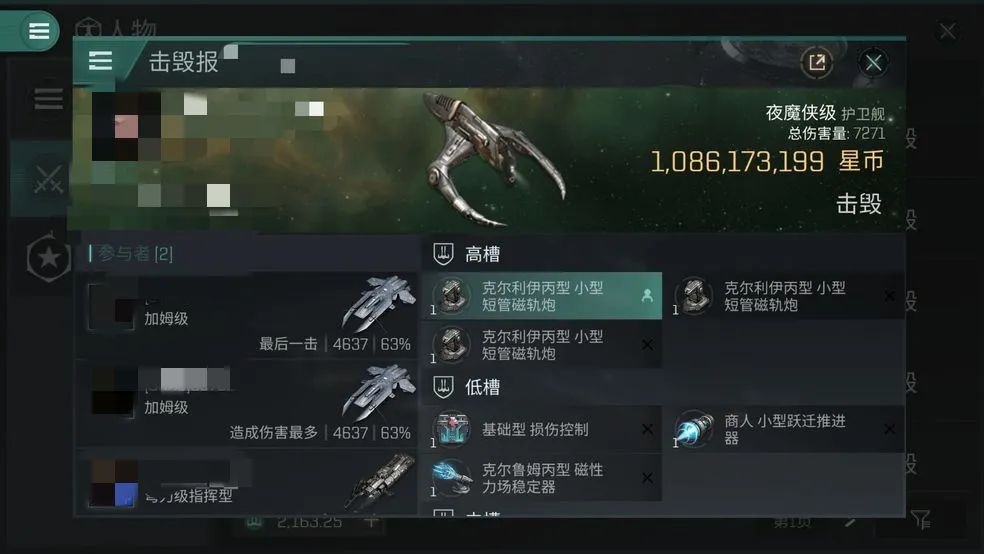Click the 基础型 损伤控制 module icon
The image size is (984, 554).
451,429
